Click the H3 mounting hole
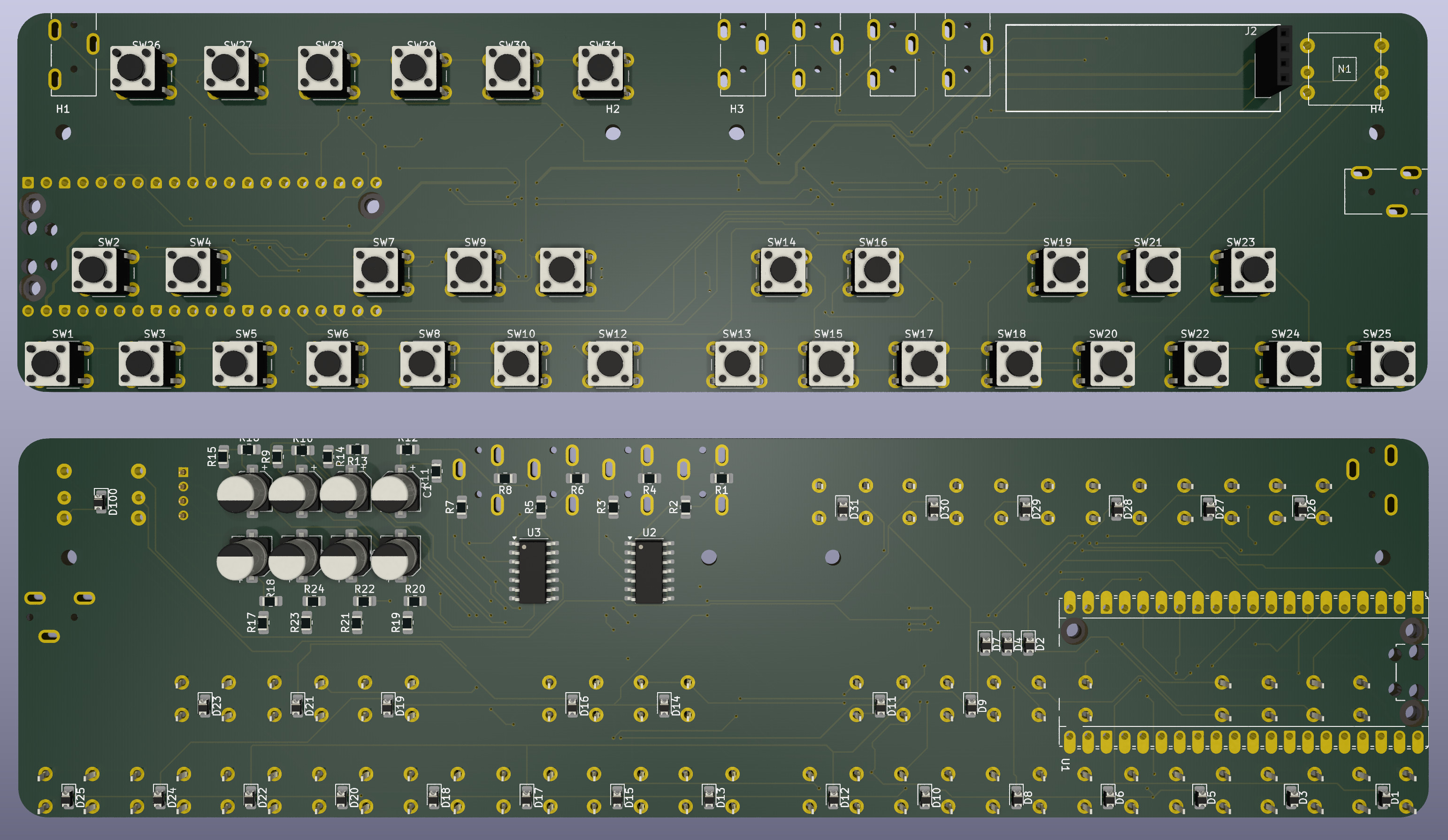The image size is (1448, 840). tap(736, 133)
